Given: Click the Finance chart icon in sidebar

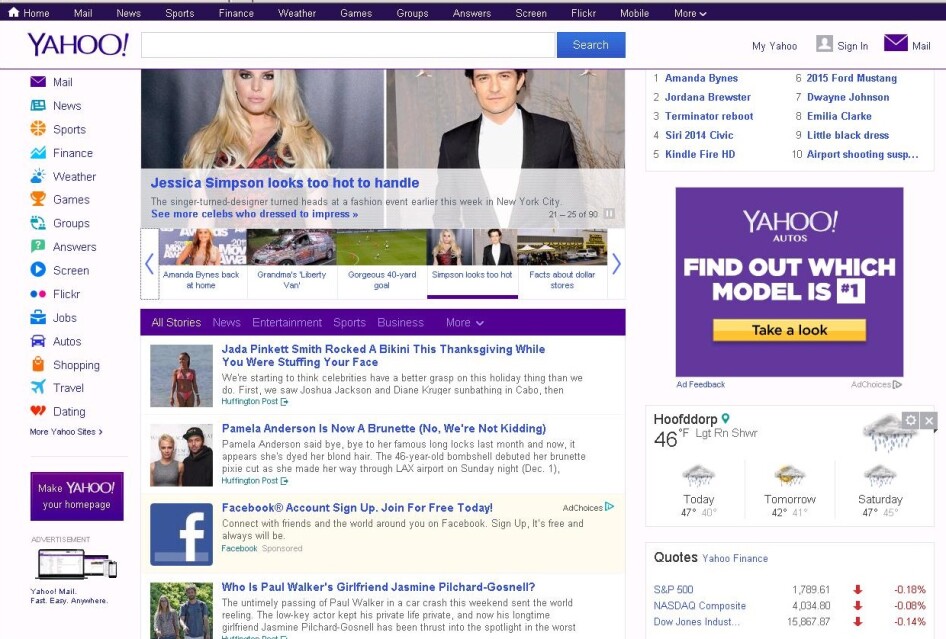Looking at the screenshot, I should (38, 153).
